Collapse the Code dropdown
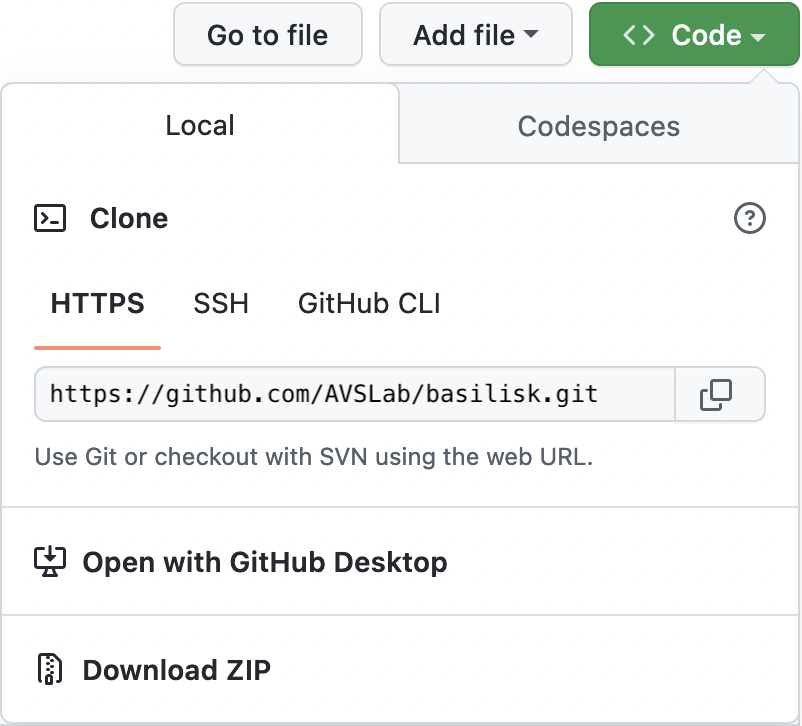Screen dimensions: 802x726 click(694, 34)
